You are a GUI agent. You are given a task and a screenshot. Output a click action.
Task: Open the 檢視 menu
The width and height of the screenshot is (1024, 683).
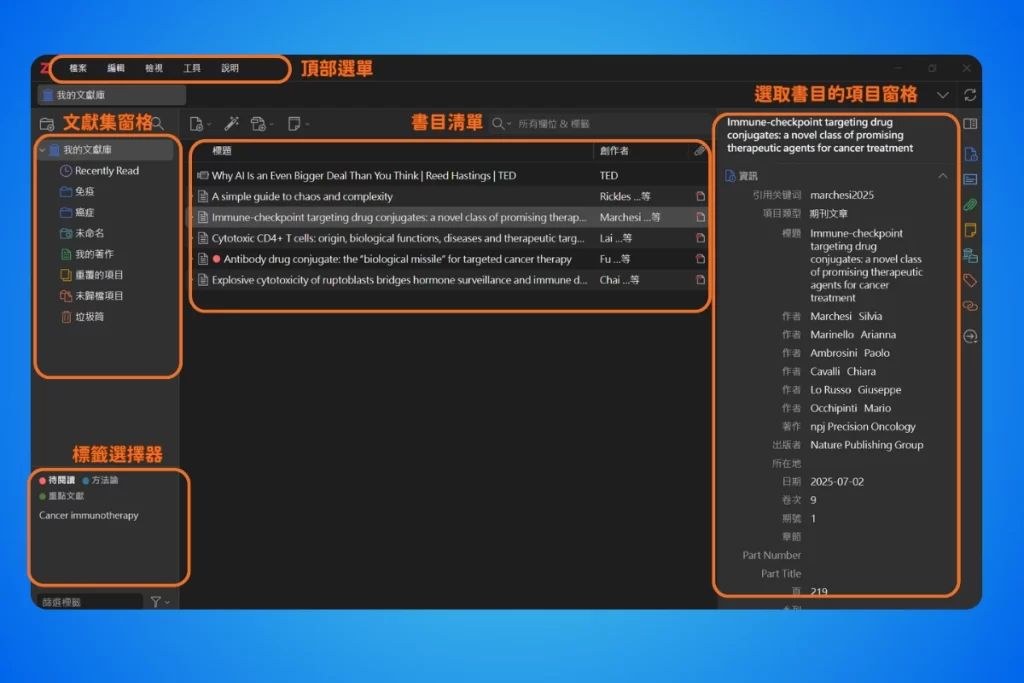tap(154, 69)
